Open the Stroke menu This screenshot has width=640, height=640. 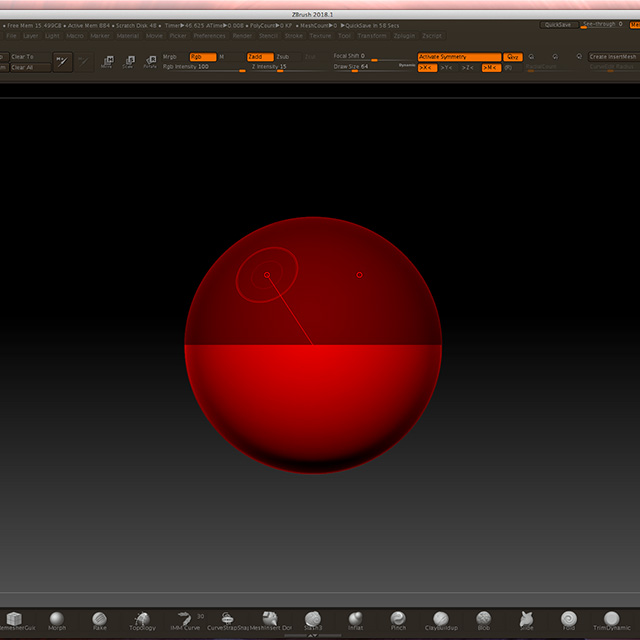point(294,36)
